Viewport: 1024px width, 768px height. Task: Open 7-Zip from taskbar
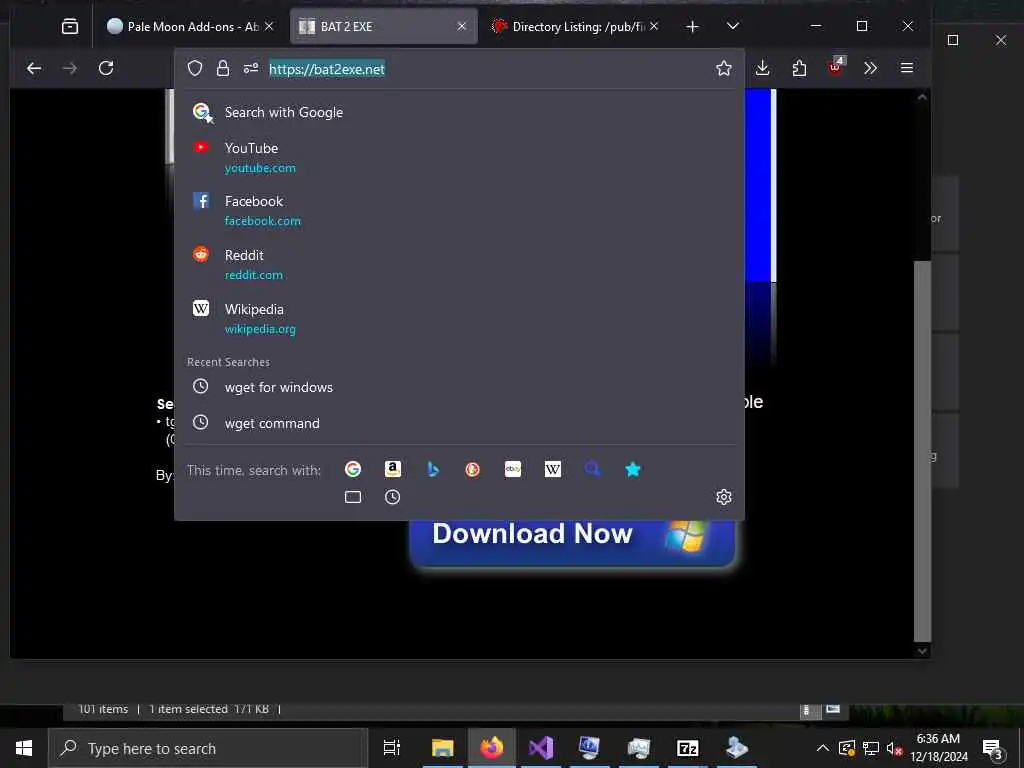click(x=688, y=748)
